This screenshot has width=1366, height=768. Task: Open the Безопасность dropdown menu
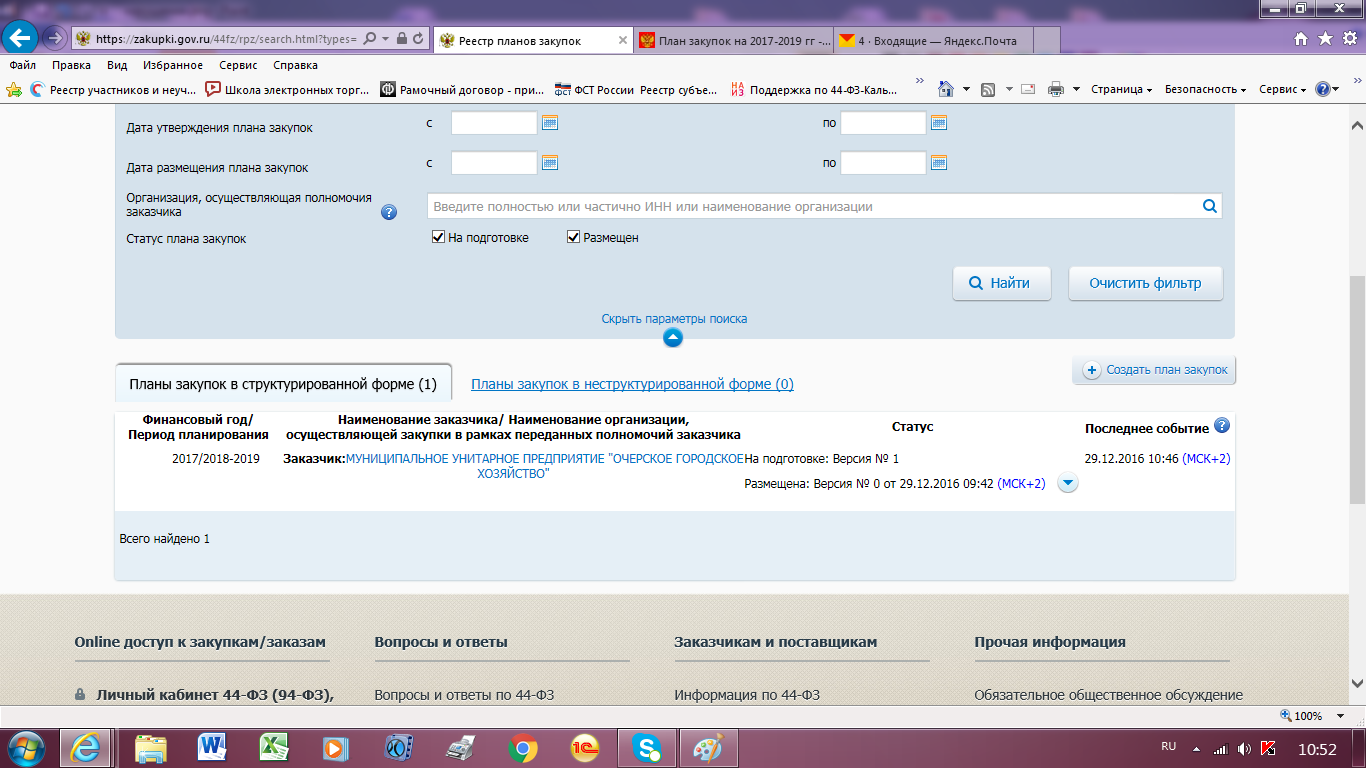point(1204,89)
